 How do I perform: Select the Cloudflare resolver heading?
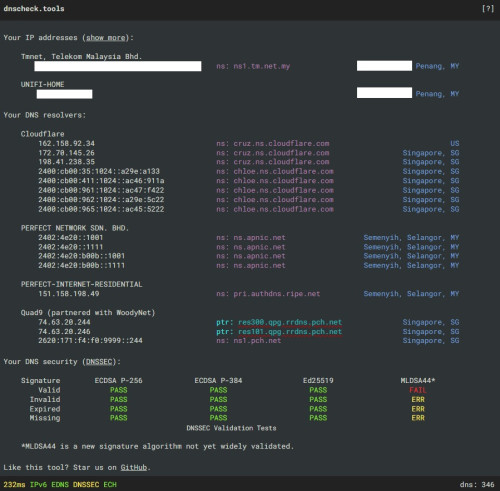point(42,134)
